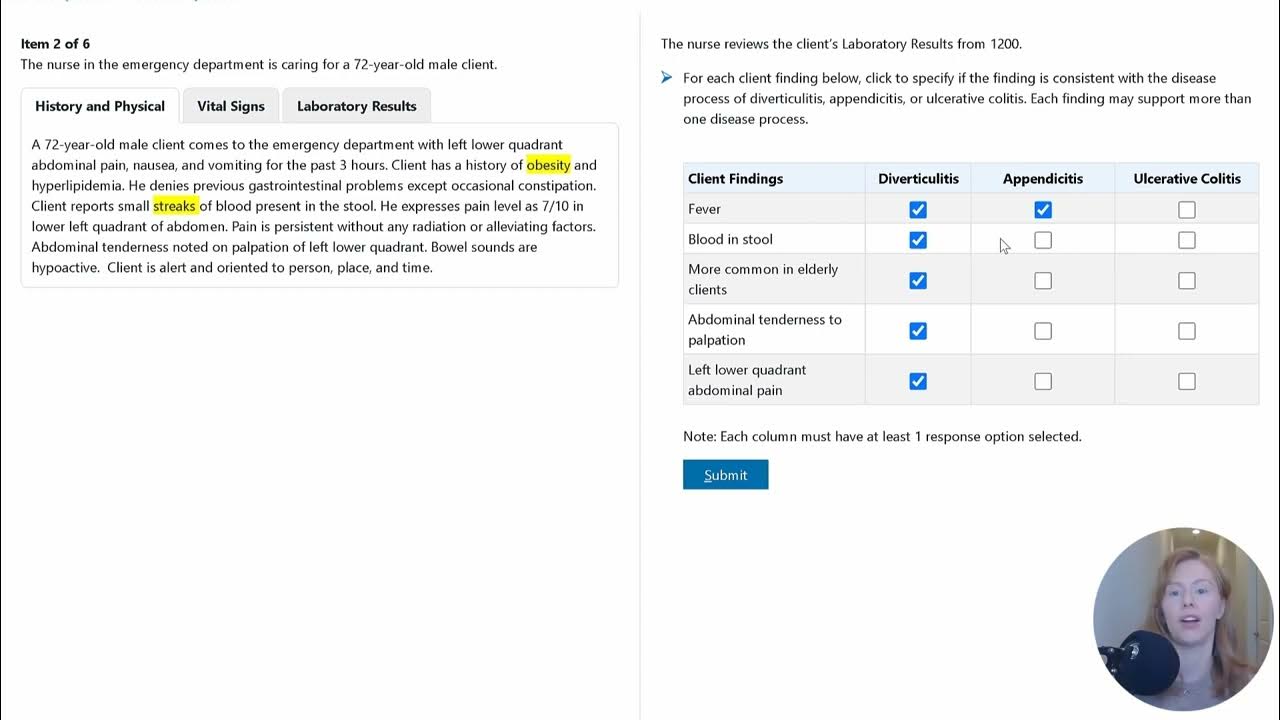Uncheck Blood in stool for Diverticulitis

click(x=918, y=240)
